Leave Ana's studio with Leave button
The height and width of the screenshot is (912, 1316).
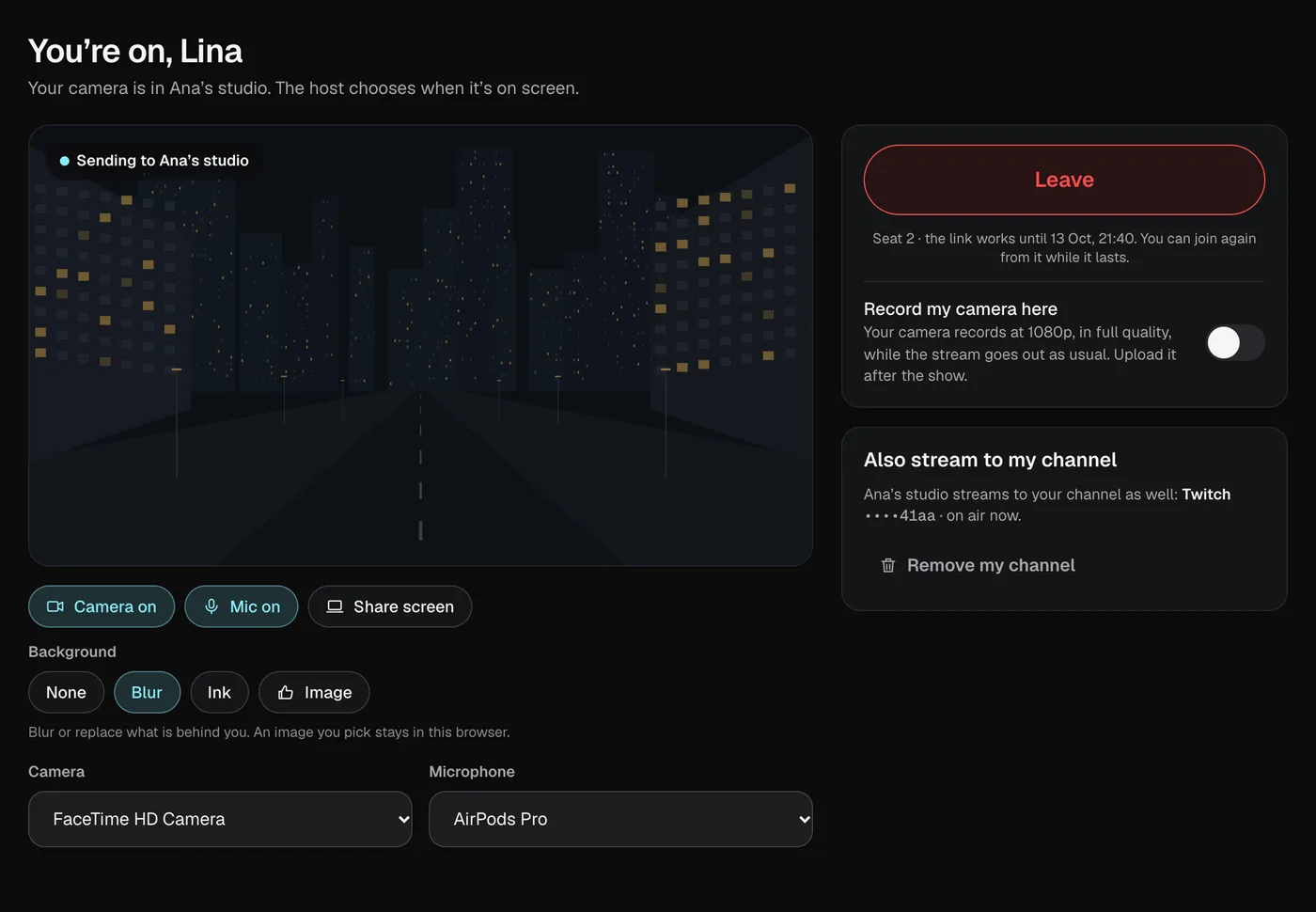(x=1064, y=180)
